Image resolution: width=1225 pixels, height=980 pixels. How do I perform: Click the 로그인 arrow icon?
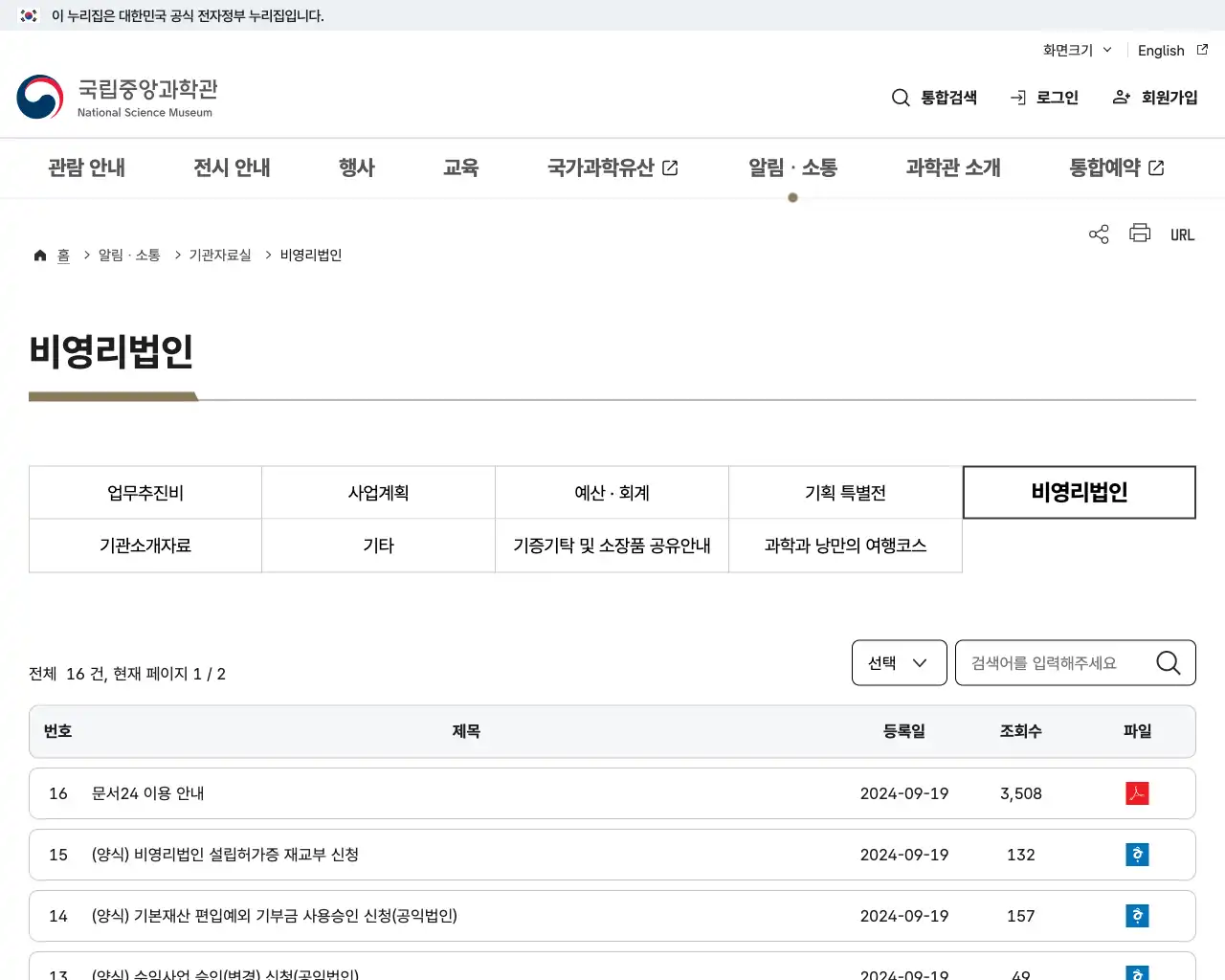1016,97
